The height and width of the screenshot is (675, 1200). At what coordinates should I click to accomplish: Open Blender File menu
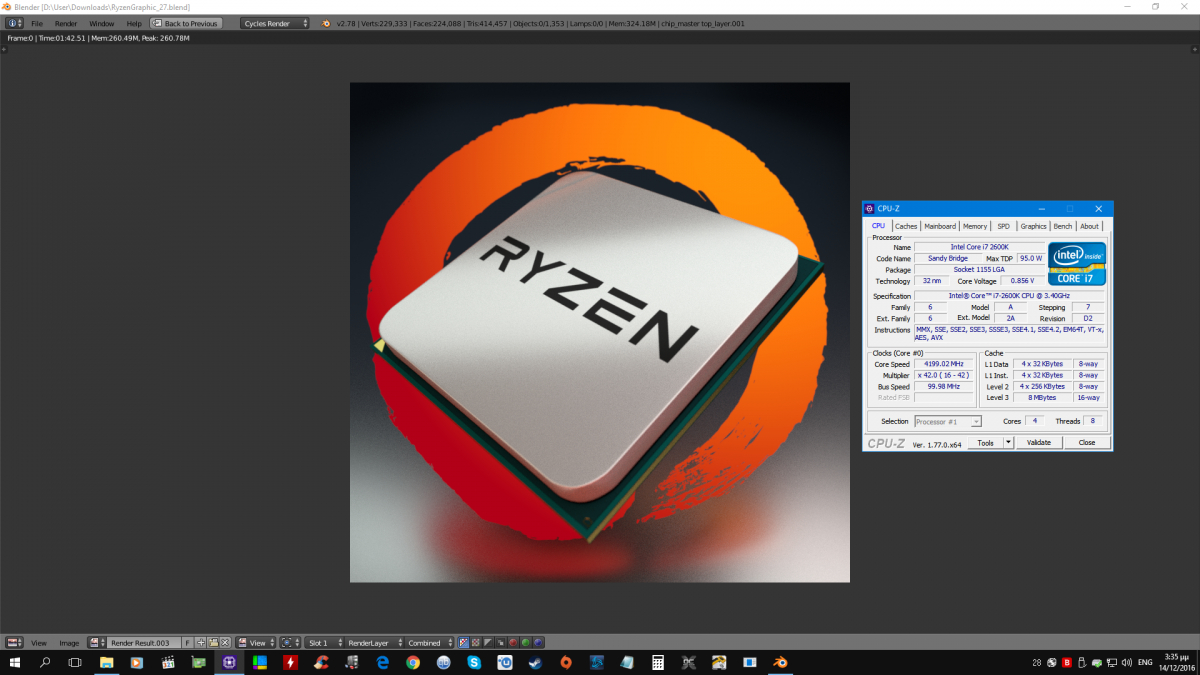coord(37,23)
